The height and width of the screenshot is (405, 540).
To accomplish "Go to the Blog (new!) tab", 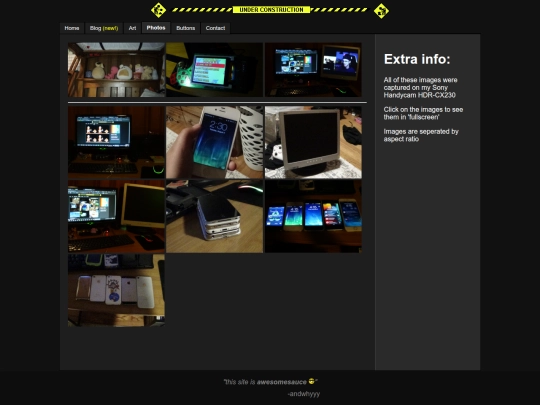I will pos(104,28).
